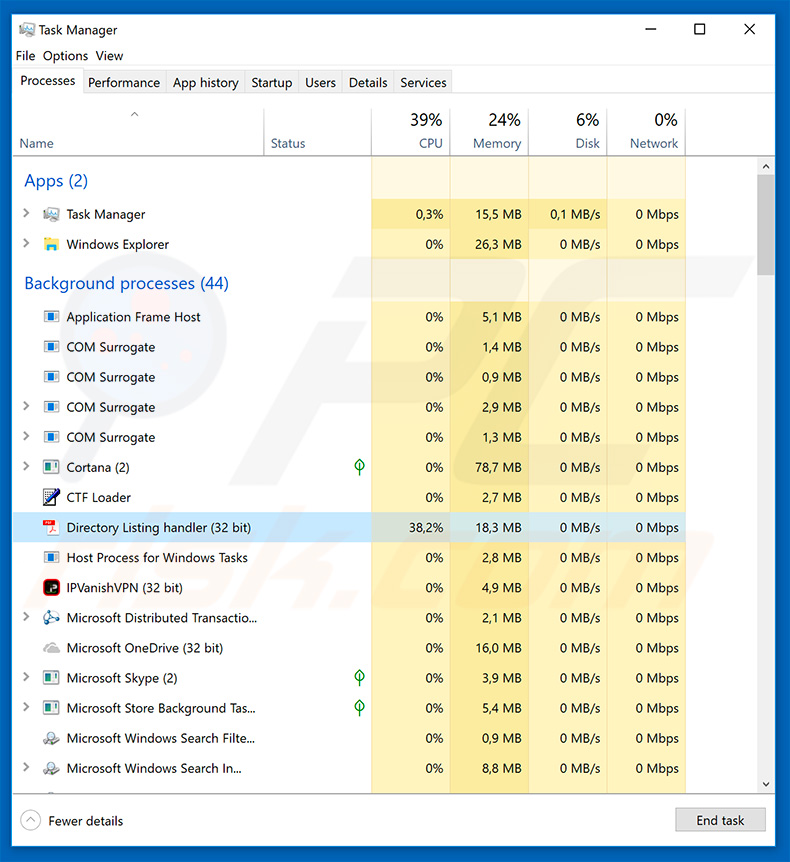
Task: Expand the COM Surrogate 1,3 MB row
Action: (26, 436)
